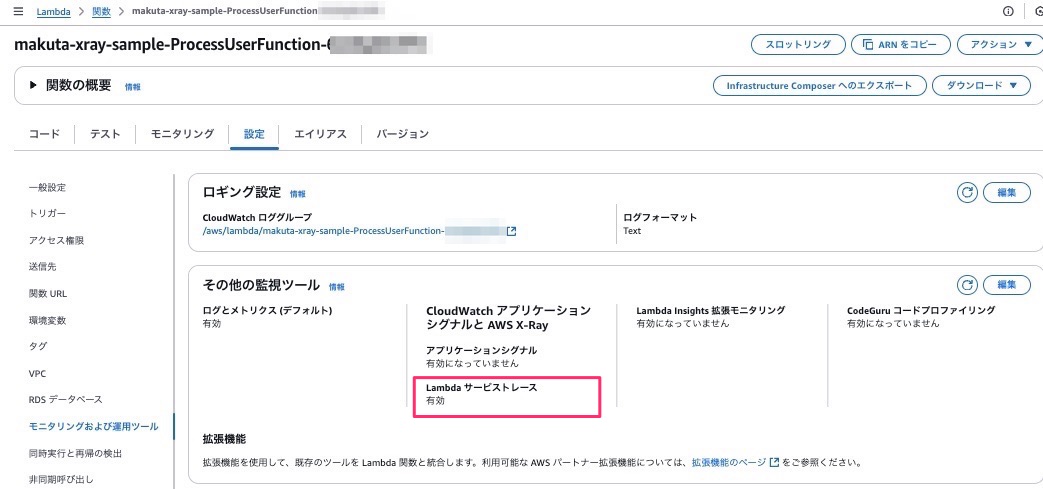Screen dimensions: 1043x489
Task: Open VPC in the side menu
Action: coord(37,373)
